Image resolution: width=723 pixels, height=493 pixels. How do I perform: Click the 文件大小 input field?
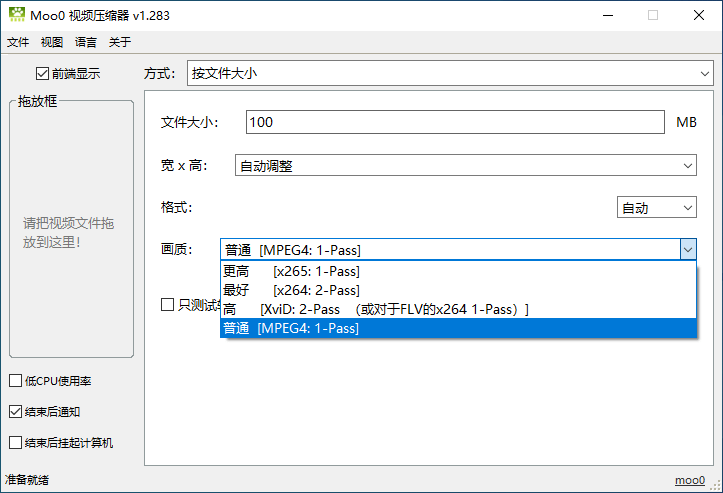pyautogui.click(x=454, y=122)
